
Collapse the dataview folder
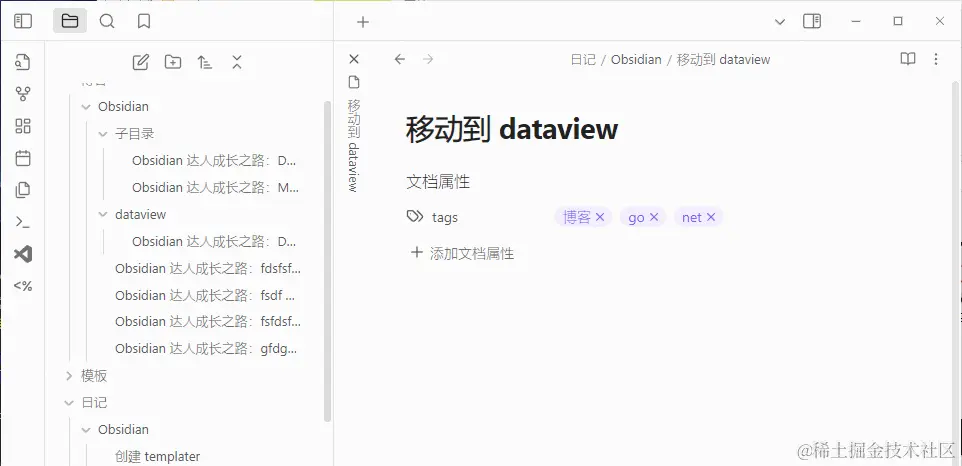point(103,215)
